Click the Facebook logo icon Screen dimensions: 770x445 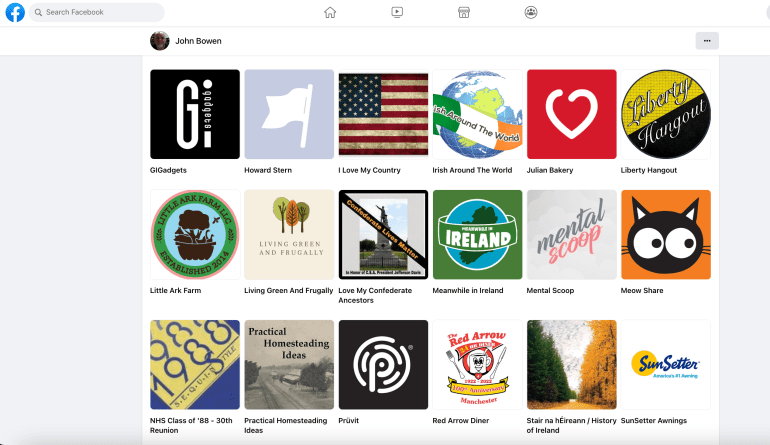click(x=15, y=12)
